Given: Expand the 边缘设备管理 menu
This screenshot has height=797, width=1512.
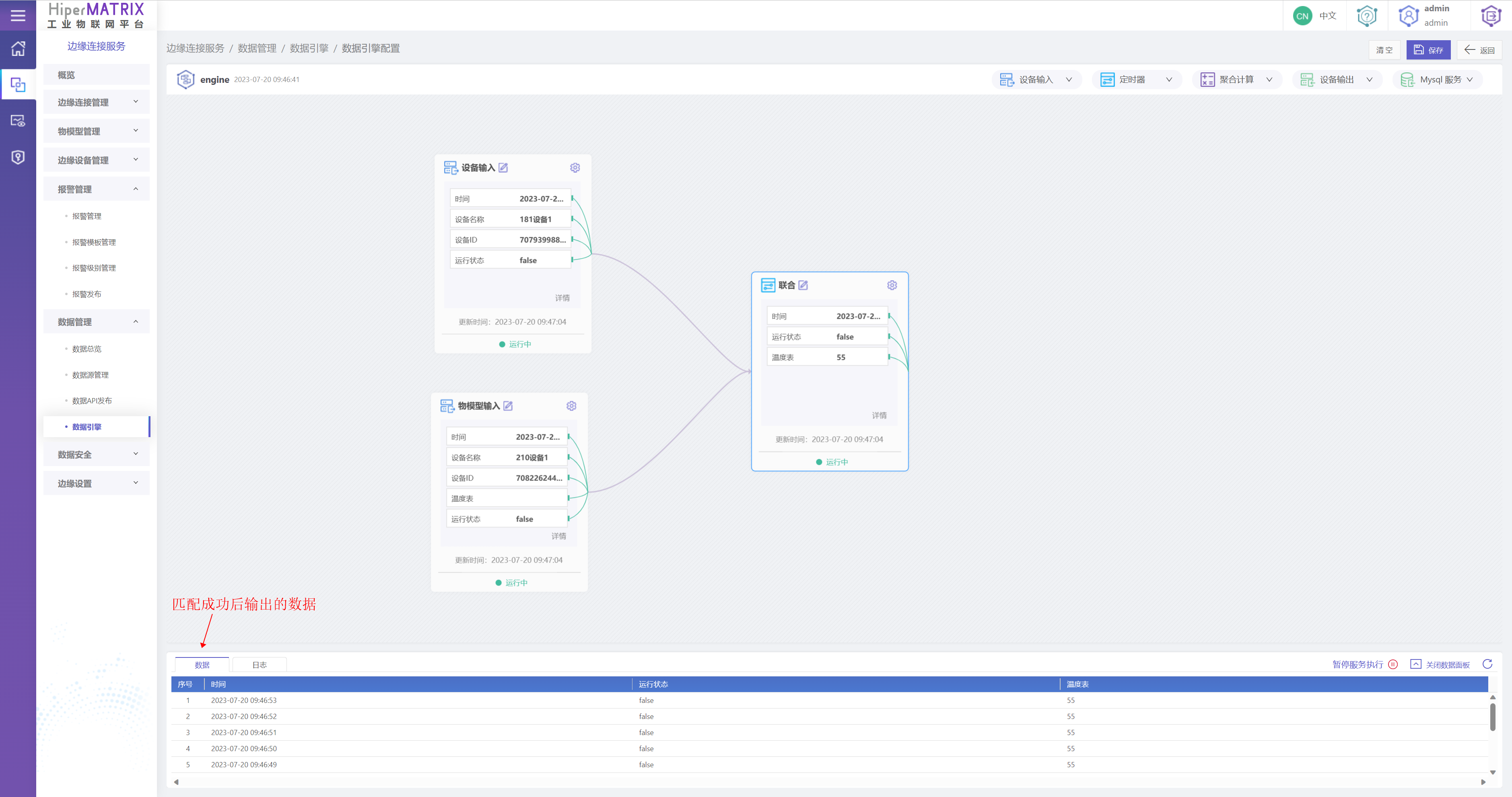Looking at the screenshot, I should pos(96,160).
